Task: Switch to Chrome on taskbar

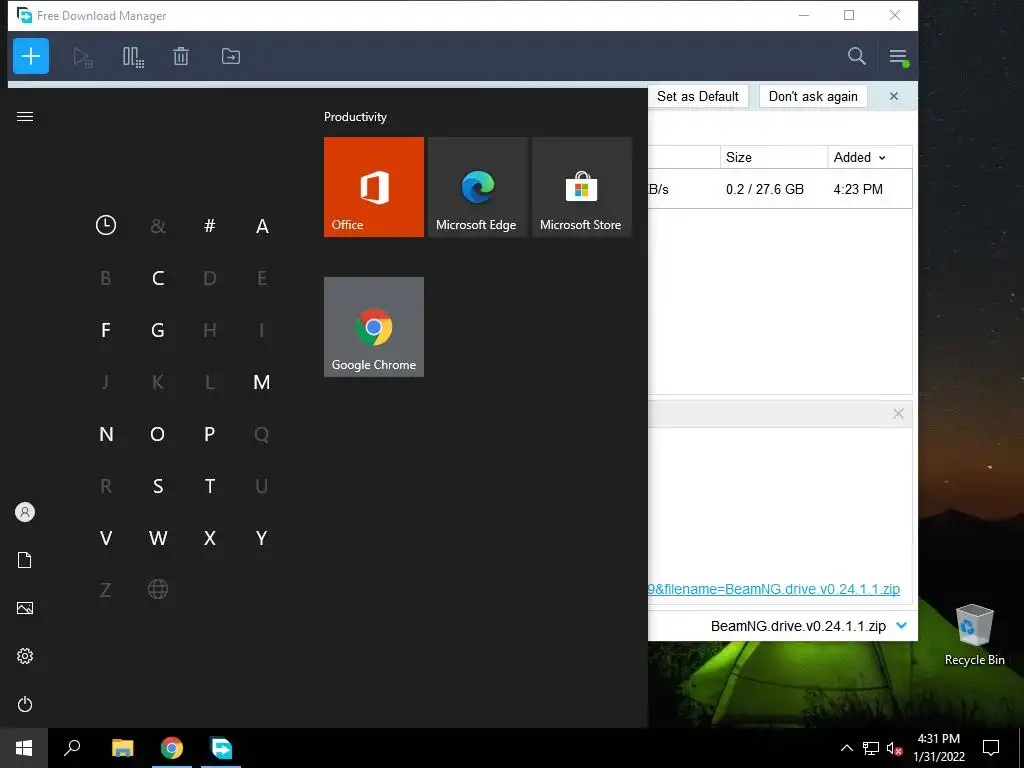Action: (172, 748)
